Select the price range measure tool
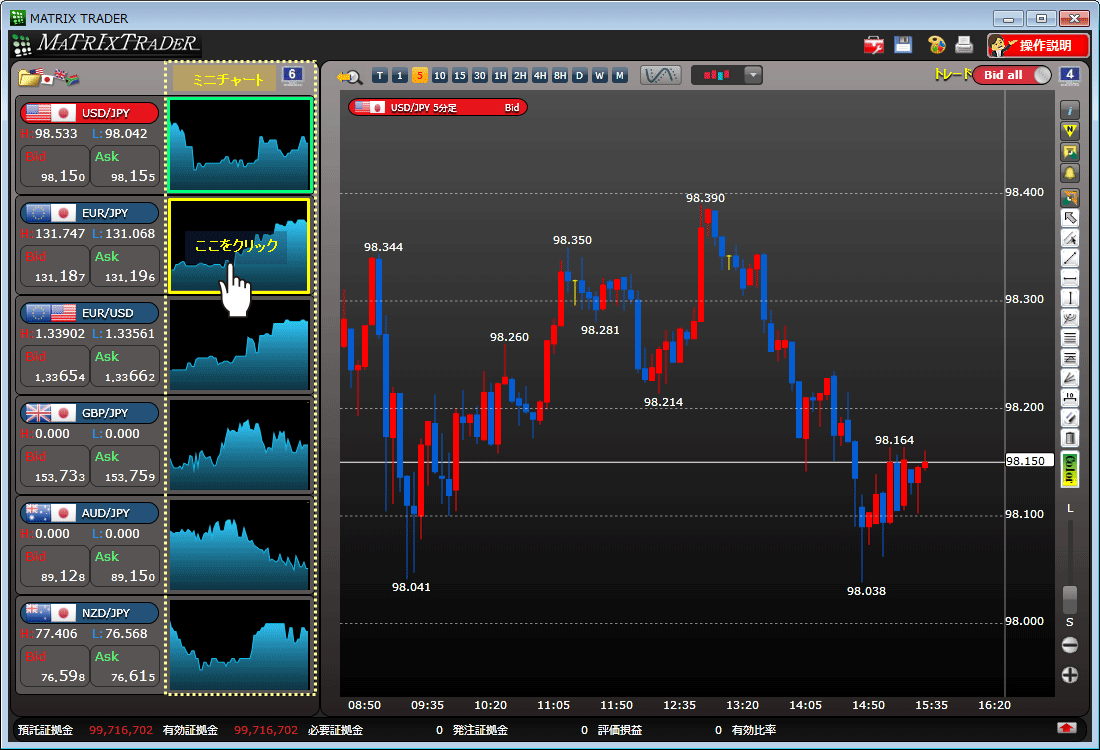1100x750 pixels. pos(1069,399)
